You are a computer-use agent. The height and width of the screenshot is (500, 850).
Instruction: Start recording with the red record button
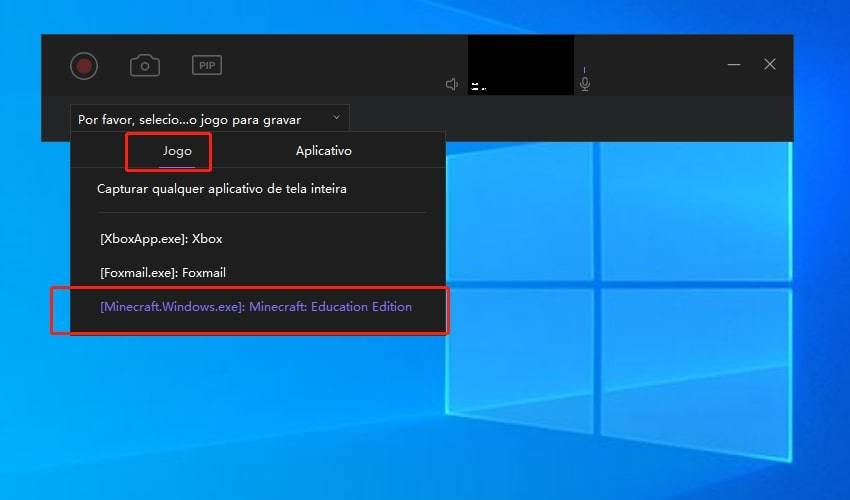84,66
